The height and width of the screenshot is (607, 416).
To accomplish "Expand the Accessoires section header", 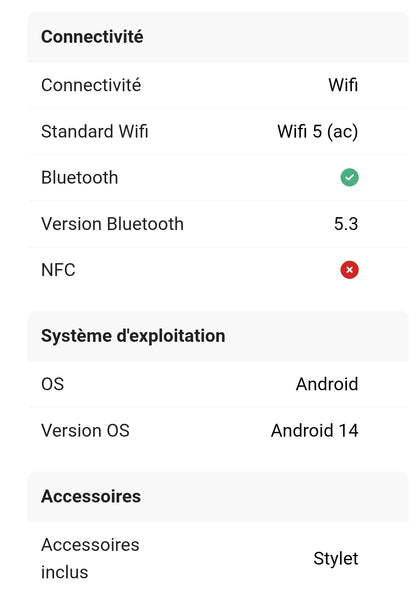I will tap(218, 497).
